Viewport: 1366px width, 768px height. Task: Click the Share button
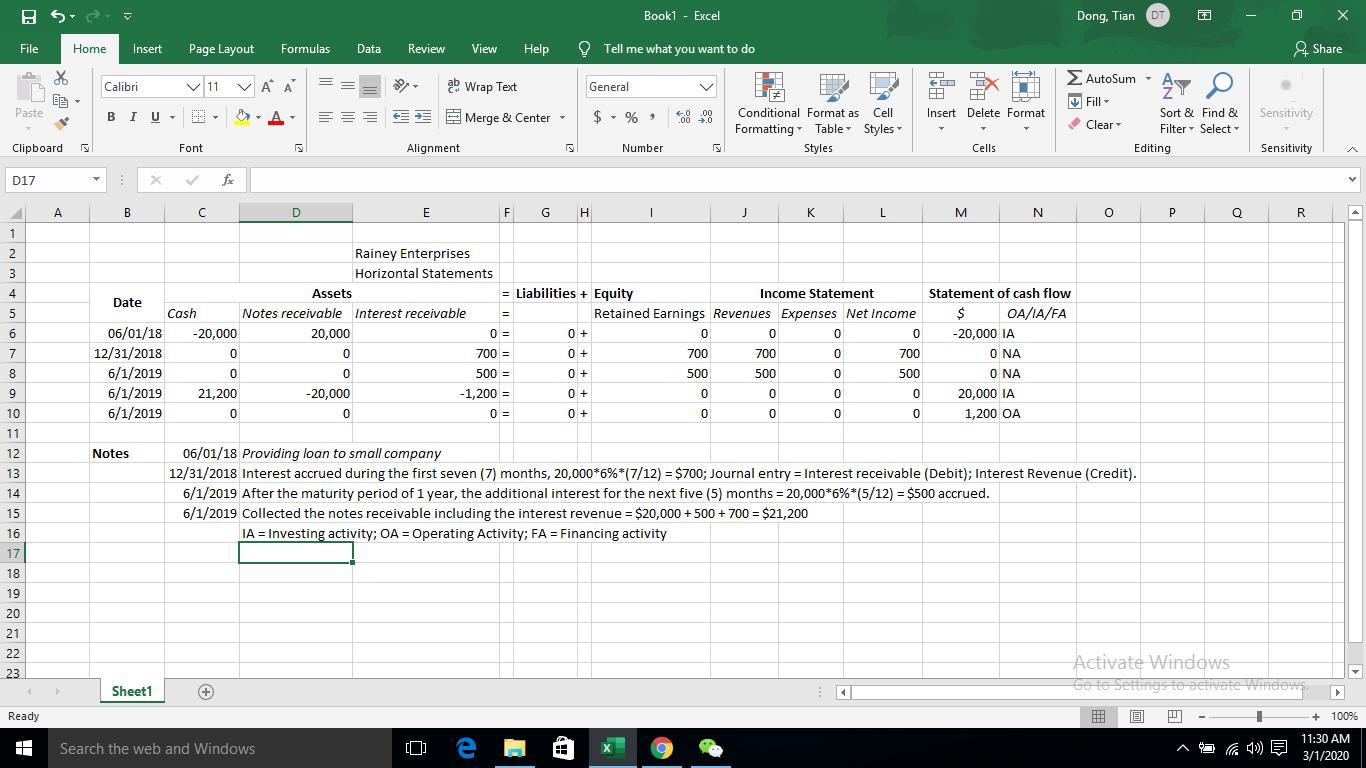1317,49
